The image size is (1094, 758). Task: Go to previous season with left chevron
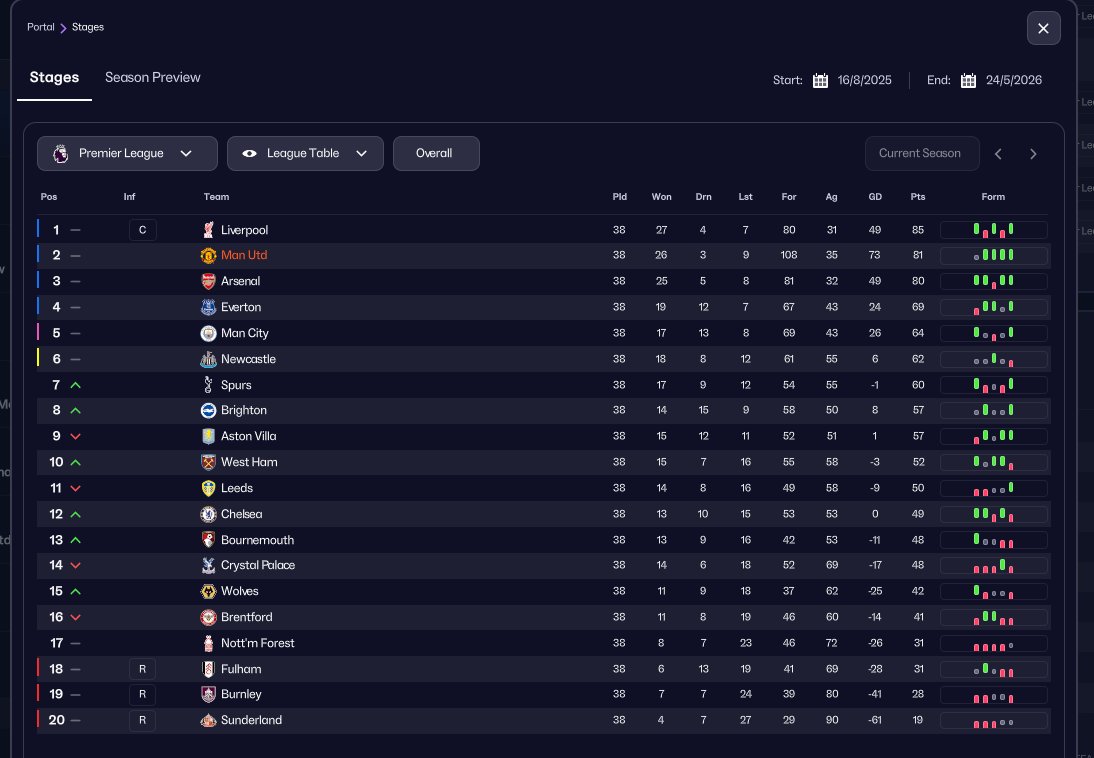[998, 154]
